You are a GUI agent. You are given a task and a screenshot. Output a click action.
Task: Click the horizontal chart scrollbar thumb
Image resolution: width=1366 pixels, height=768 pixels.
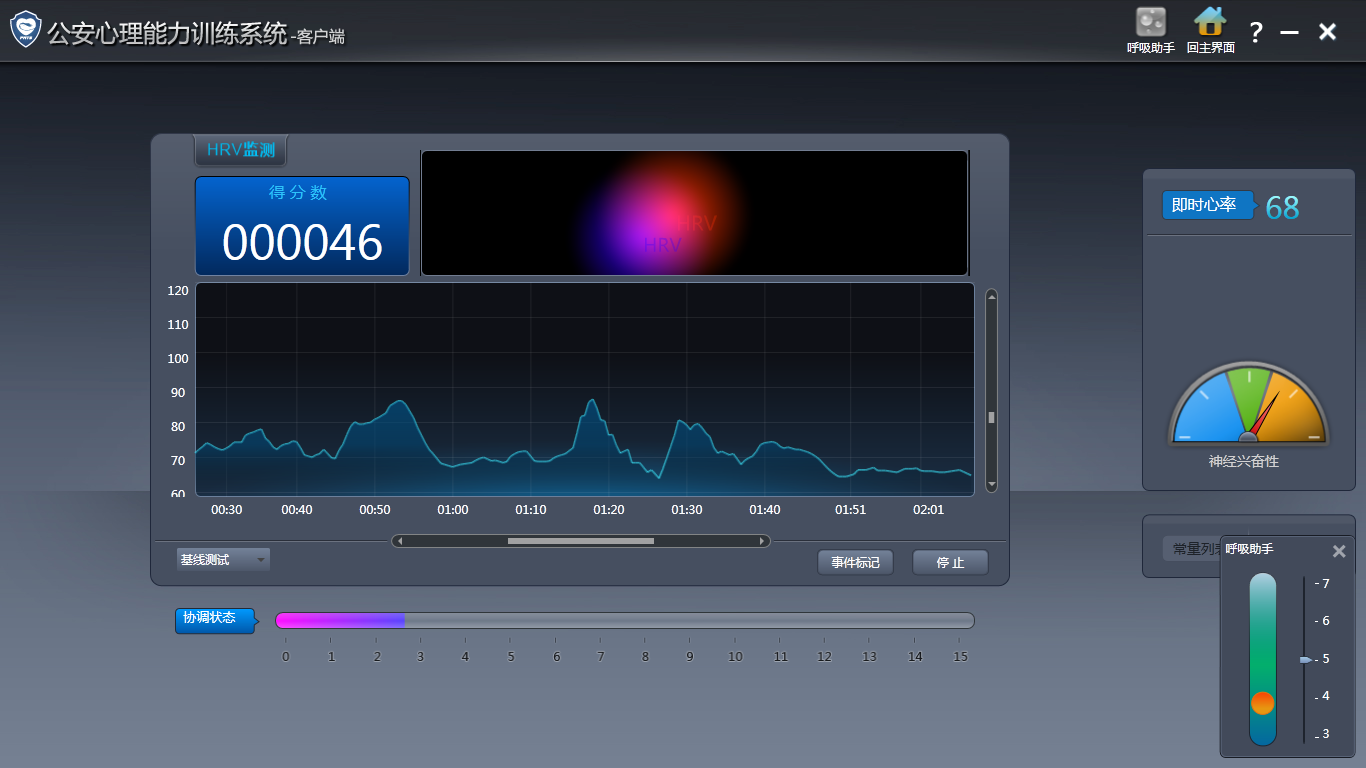pos(580,541)
